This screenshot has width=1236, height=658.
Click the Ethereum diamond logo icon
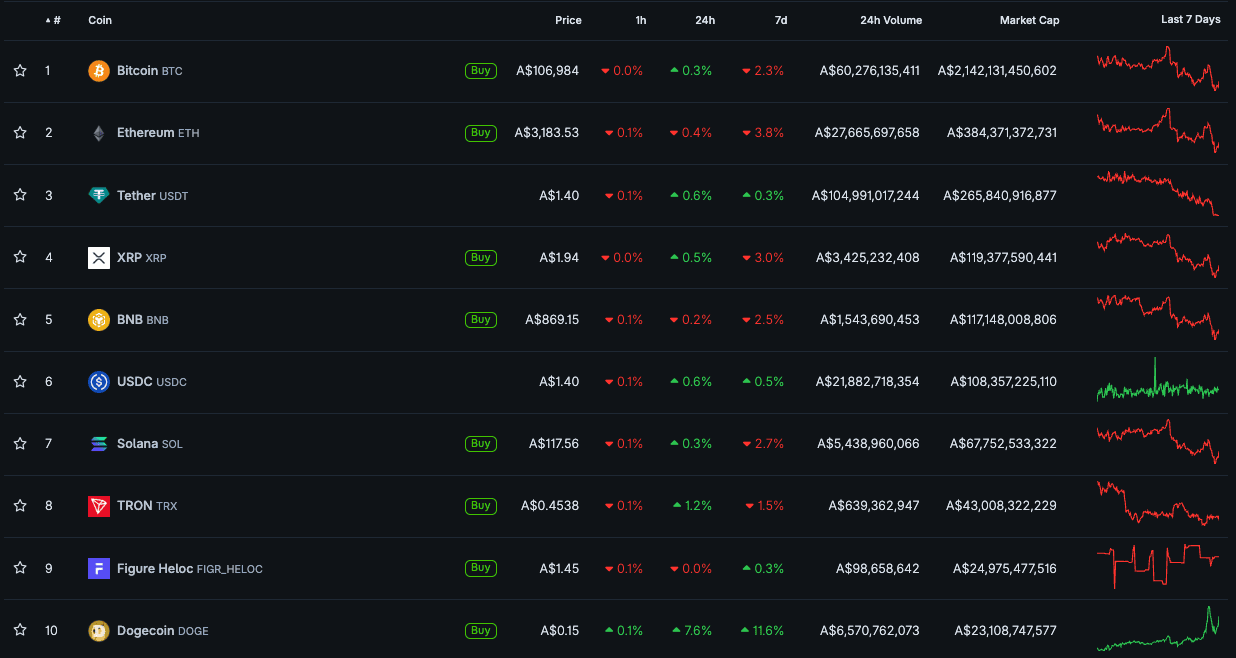tap(98, 133)
